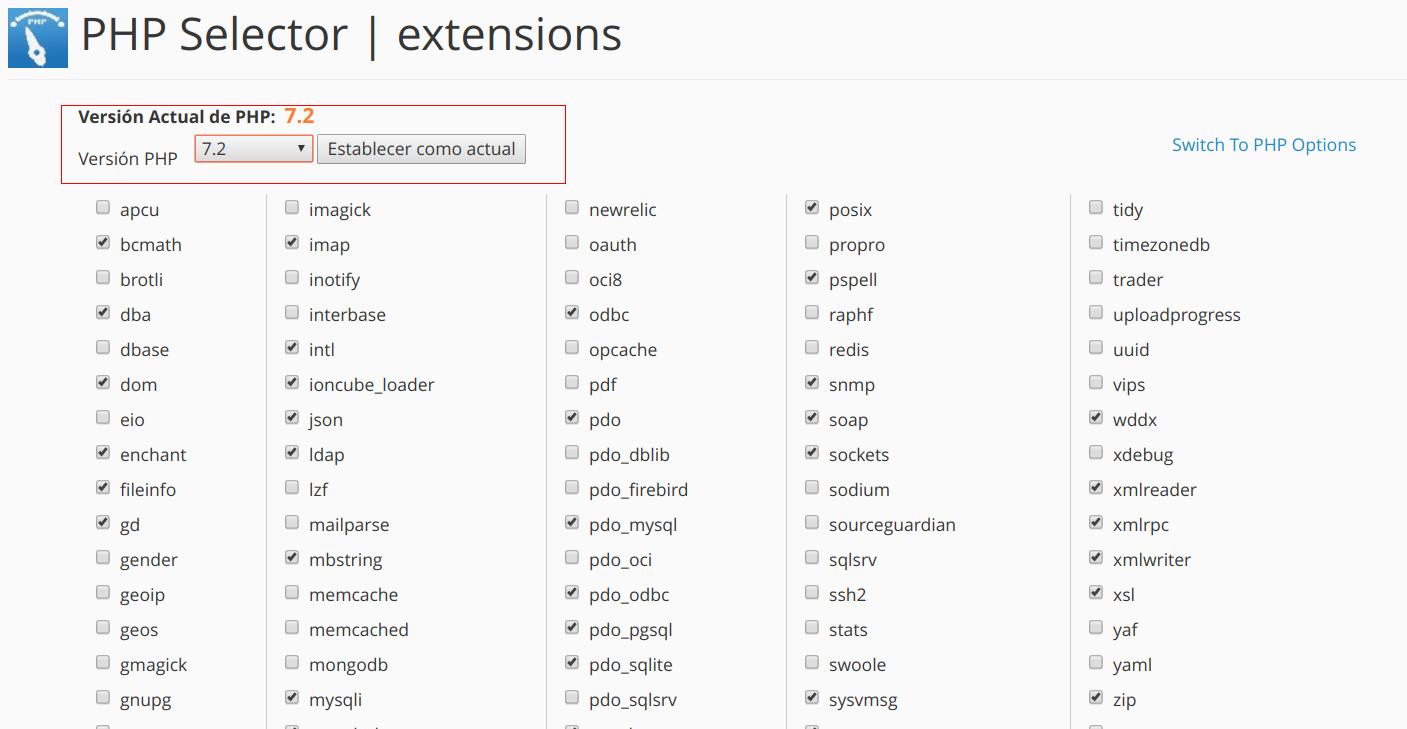This screenshot has height=729, width=1407.
Task: Open the Switch To PHP Options link
Action: 1263,144
